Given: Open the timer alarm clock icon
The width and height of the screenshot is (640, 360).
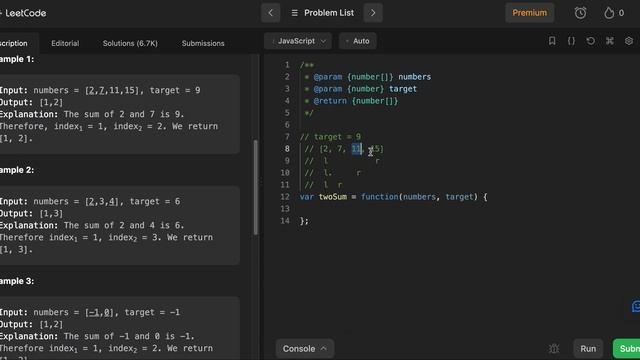Looking at the screenshot, I should pos(580,13).
